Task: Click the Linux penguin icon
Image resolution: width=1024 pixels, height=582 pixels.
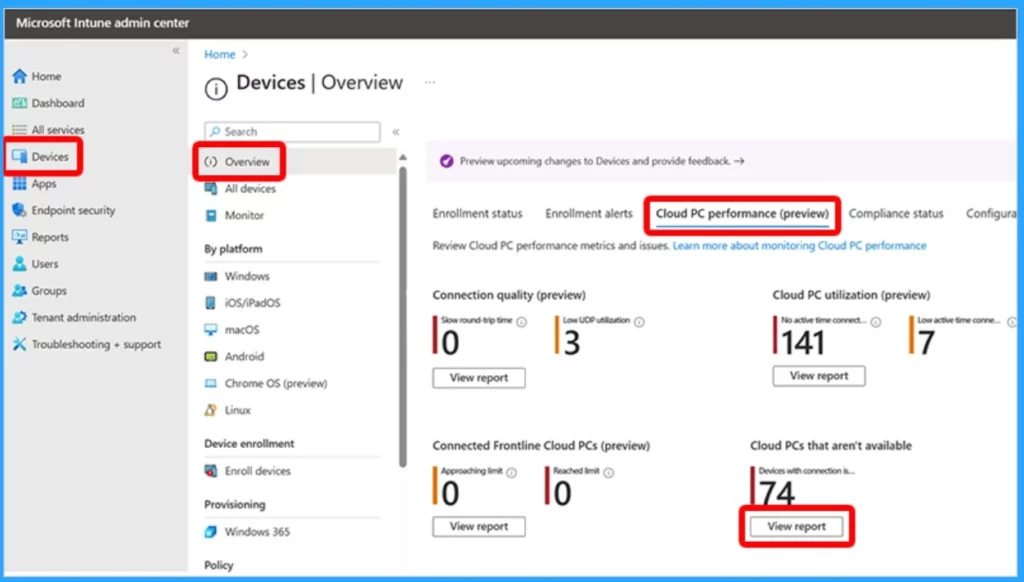Action: (210, 410)
